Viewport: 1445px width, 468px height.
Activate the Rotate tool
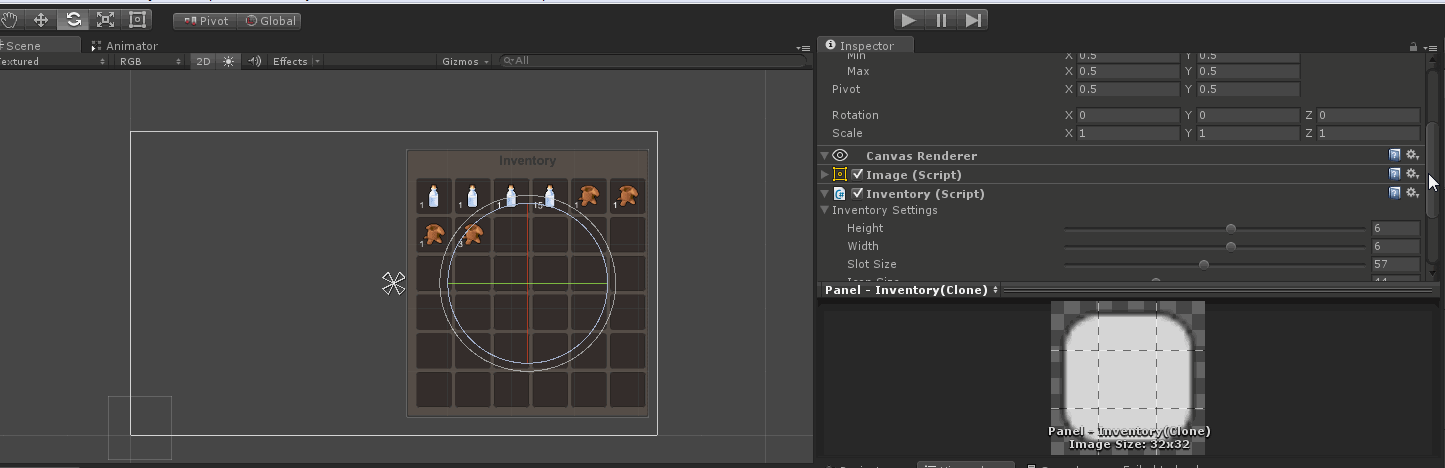click(x=73, y=20)
